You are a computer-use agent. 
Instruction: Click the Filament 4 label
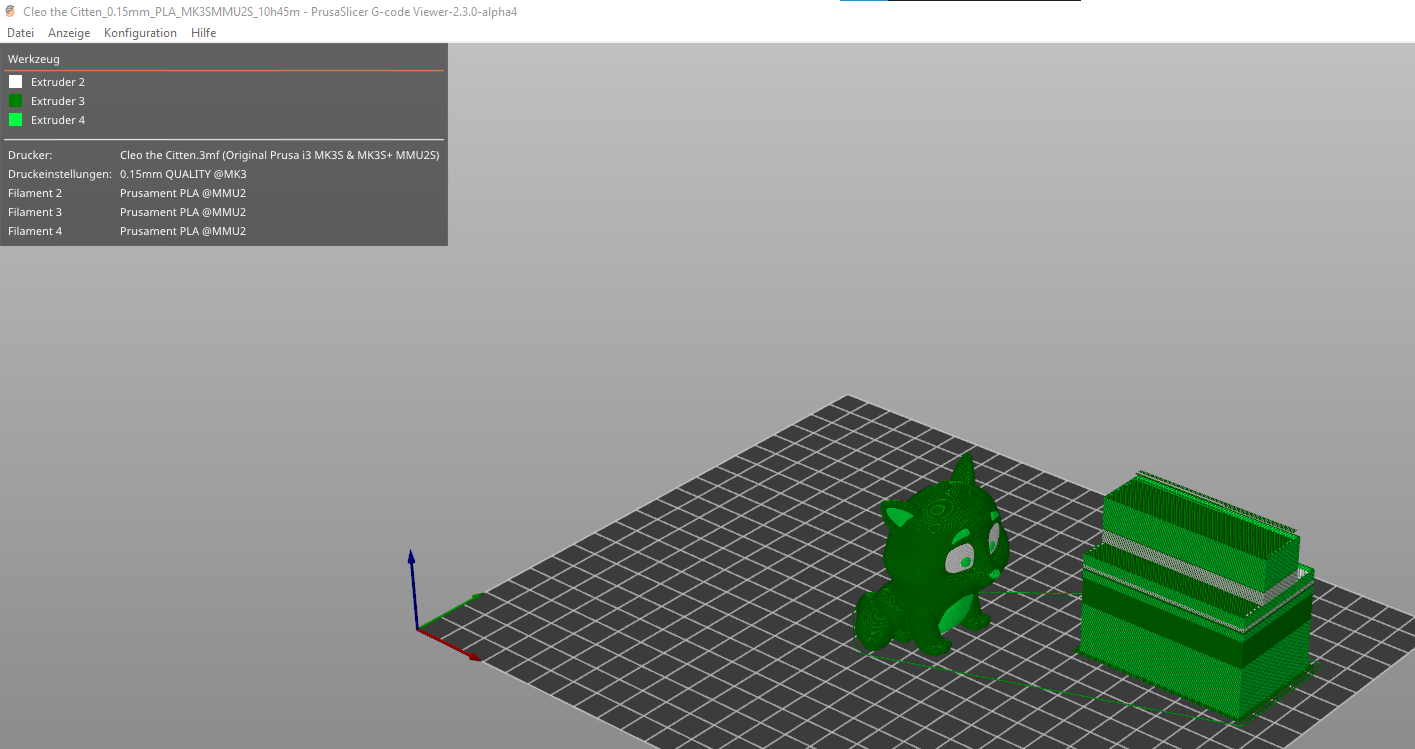pos(35,231)
